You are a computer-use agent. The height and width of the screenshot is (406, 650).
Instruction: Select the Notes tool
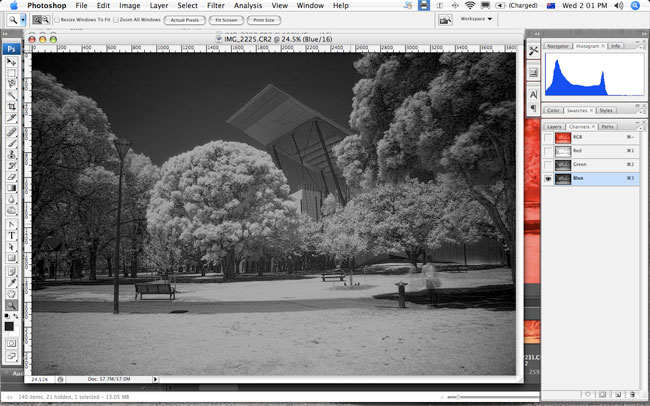click(x=12, y=272)
